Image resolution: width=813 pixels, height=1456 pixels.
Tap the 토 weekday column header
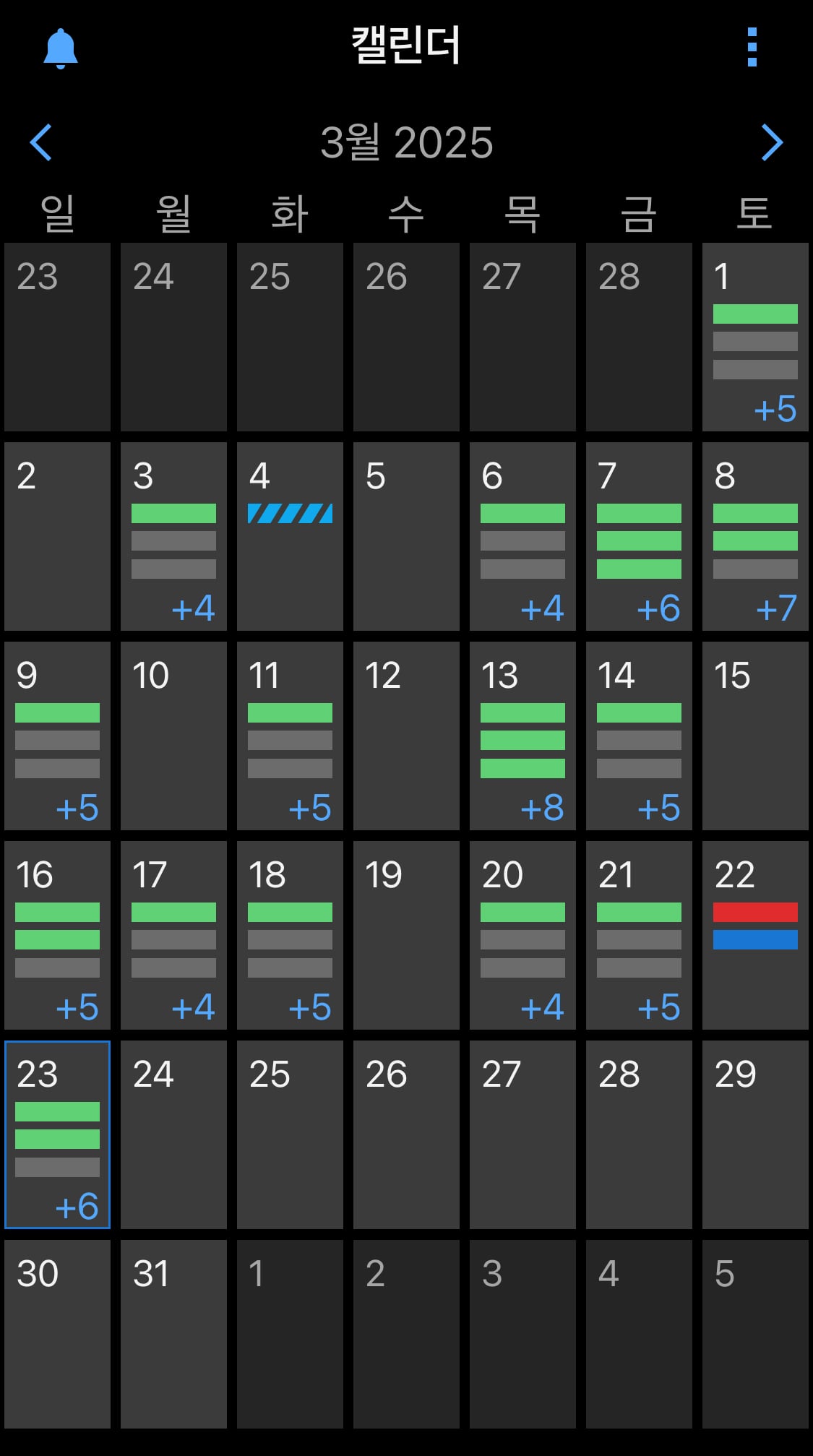(755, 214)
